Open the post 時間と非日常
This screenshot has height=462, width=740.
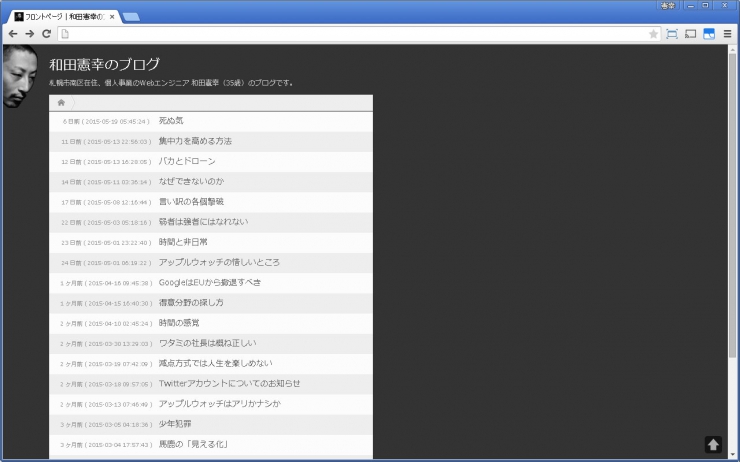[x=183, y=242]
